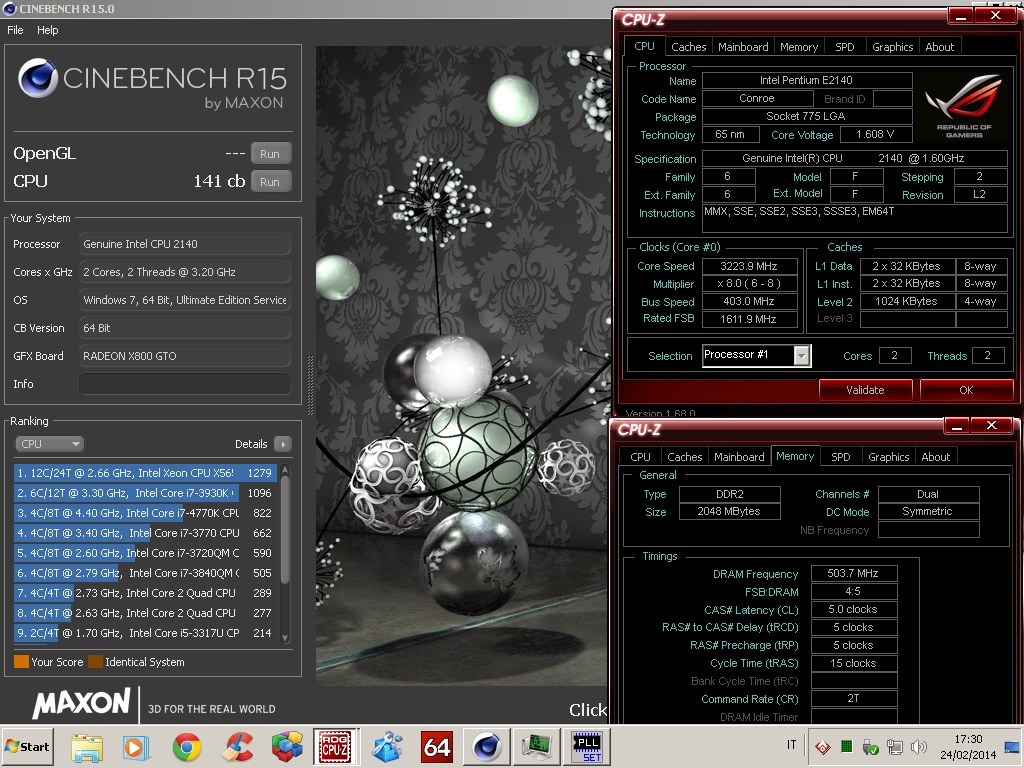The width and height of the screenshot is (1024, 768).
Task: Select ranking entry 1 Intel Xeon 12C/24T
Action: pyautogui.click(x=145, y=473)
